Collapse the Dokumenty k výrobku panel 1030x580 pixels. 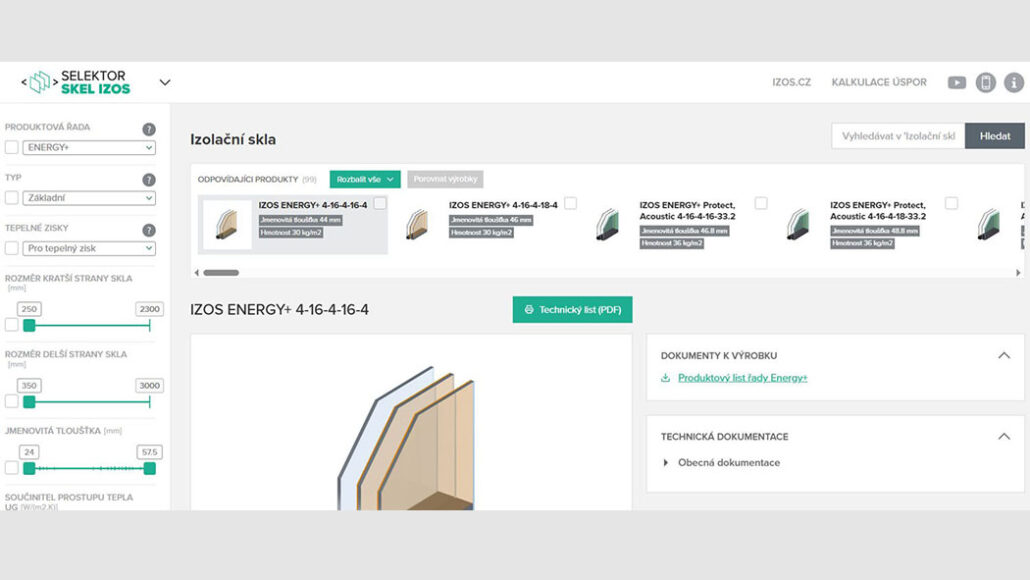[x=1004, y=356]
